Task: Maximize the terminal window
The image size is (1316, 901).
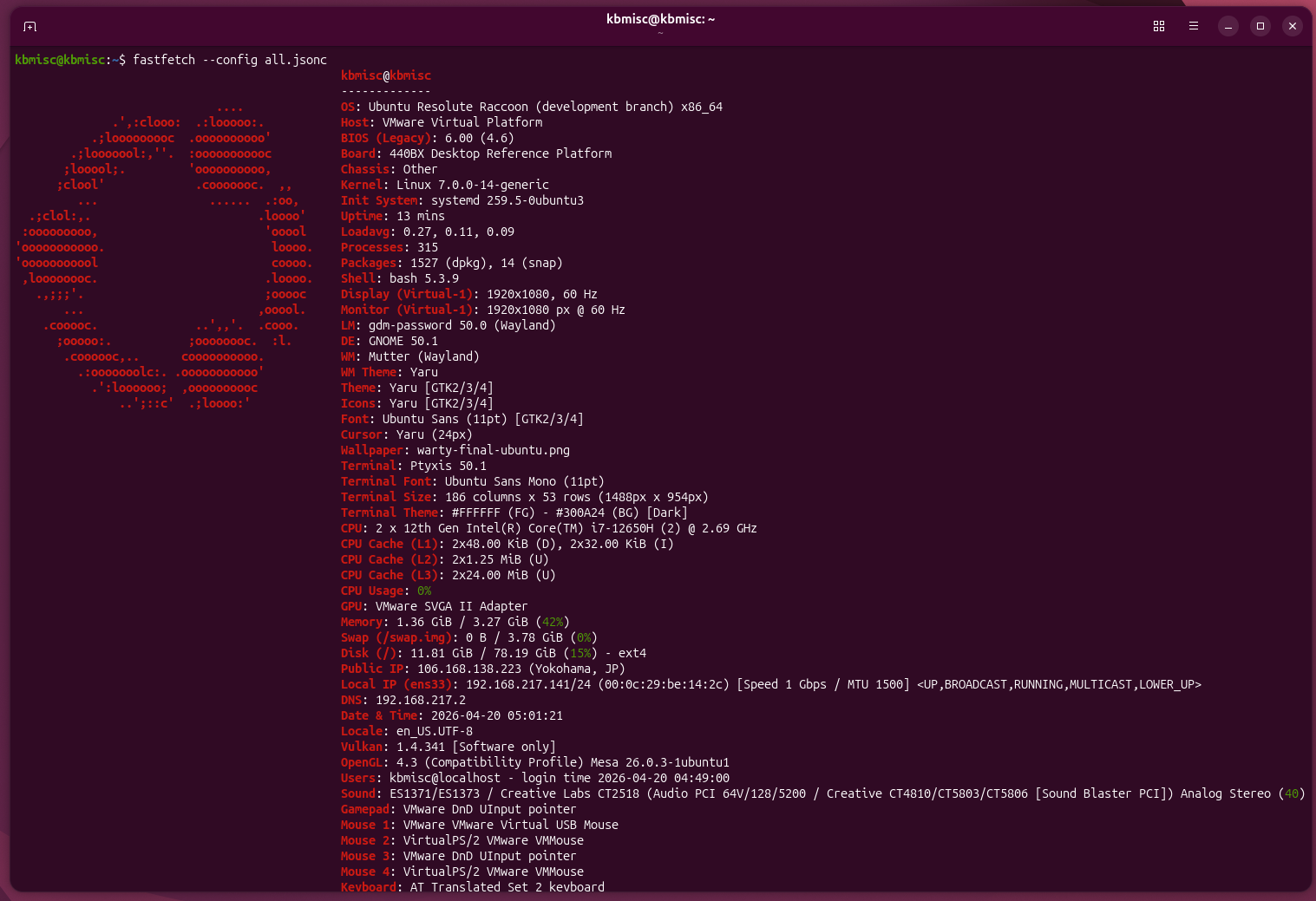Action: pyautogui.click(x=1259, y=26)
